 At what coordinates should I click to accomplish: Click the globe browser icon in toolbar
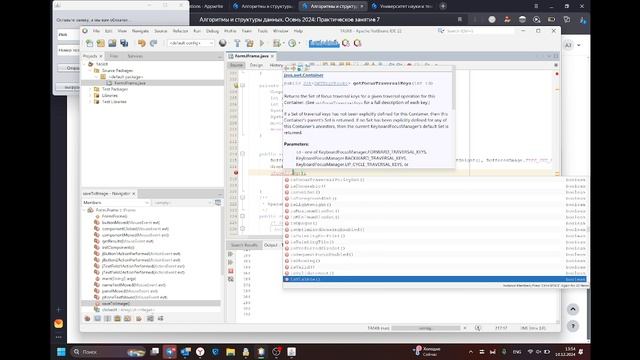[222, 43]
